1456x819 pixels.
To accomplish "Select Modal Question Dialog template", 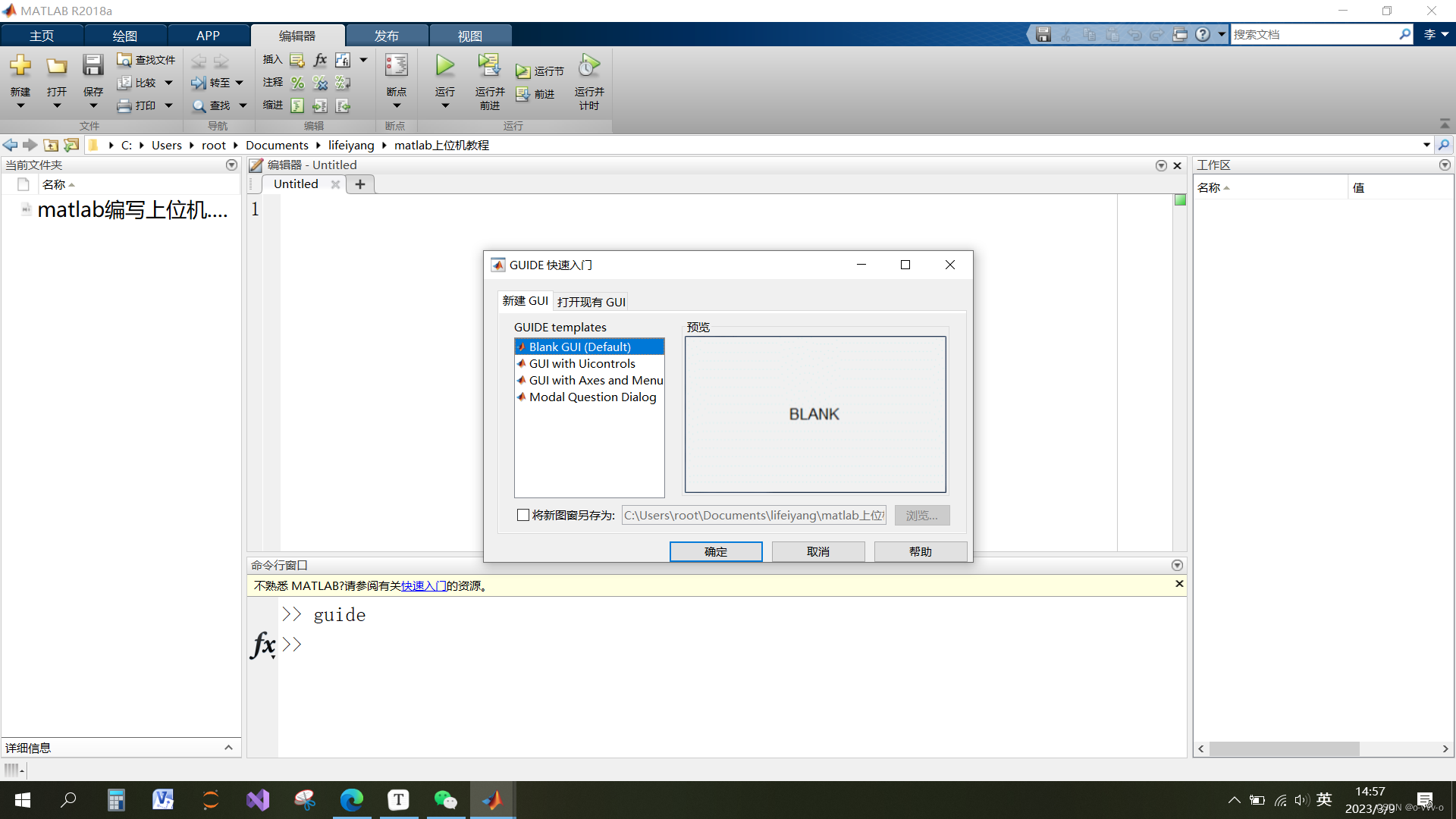I will coord(592,397).
